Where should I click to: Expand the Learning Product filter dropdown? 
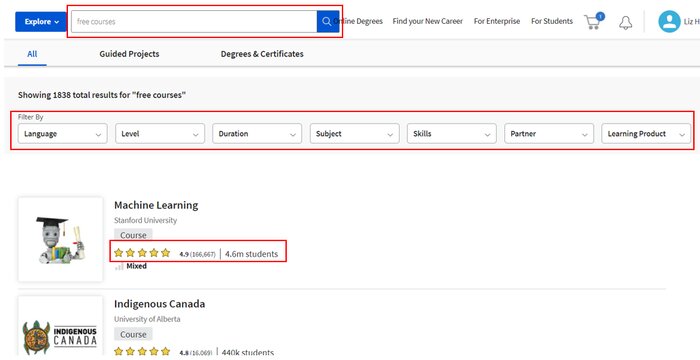click(x=646, y=134)
